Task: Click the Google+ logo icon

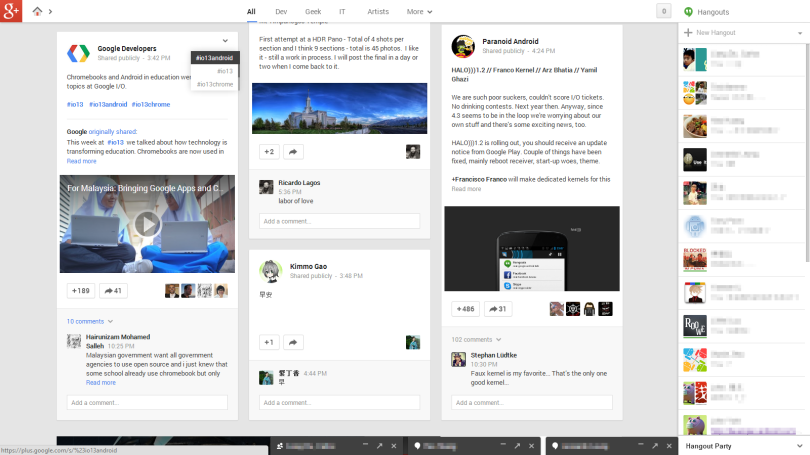Action: tap(11, 11)
